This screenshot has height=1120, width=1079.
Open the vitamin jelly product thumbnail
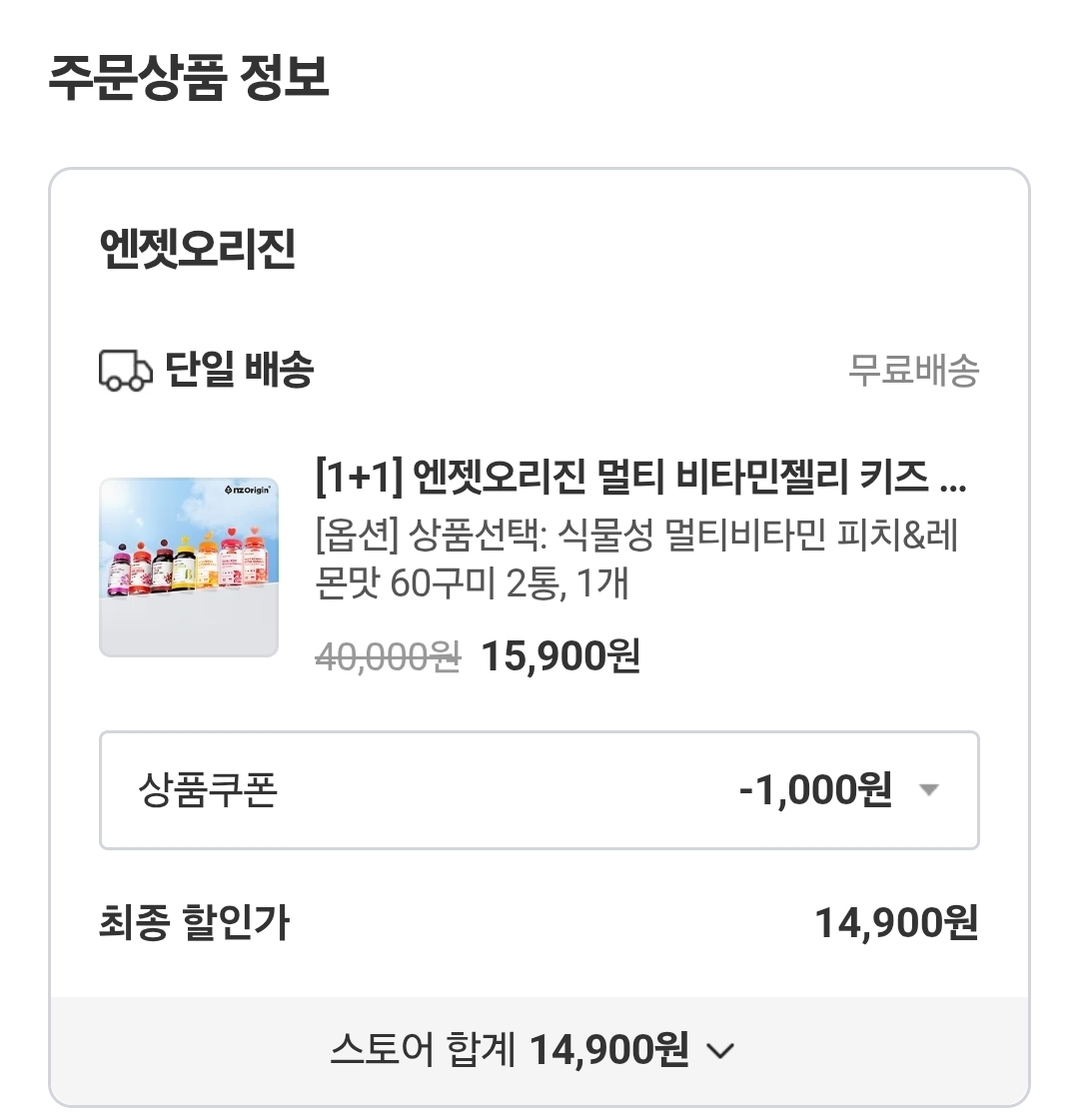(x=189, y=566)
